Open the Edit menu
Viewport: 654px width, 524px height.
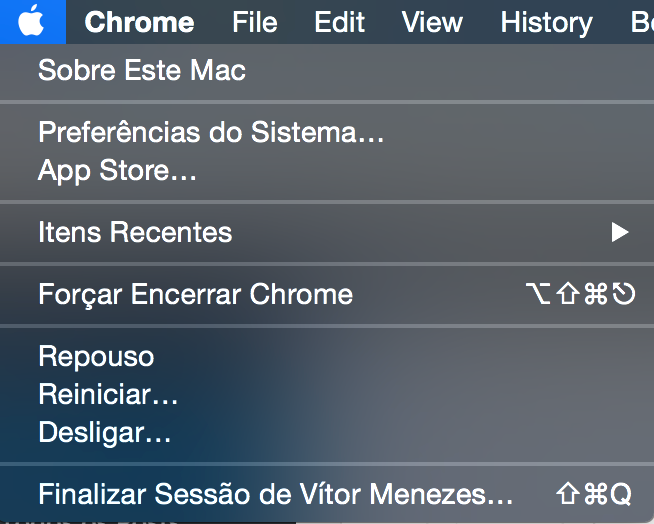(339, 22)
